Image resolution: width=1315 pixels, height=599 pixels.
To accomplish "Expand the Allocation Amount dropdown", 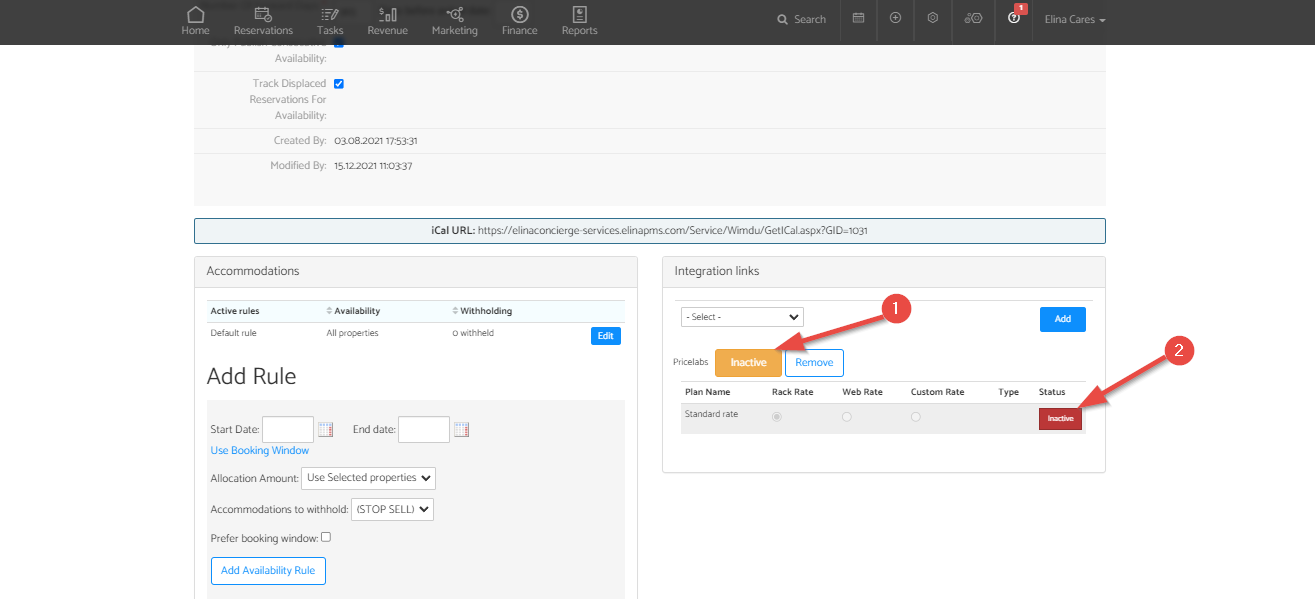I will coord(368,478).
